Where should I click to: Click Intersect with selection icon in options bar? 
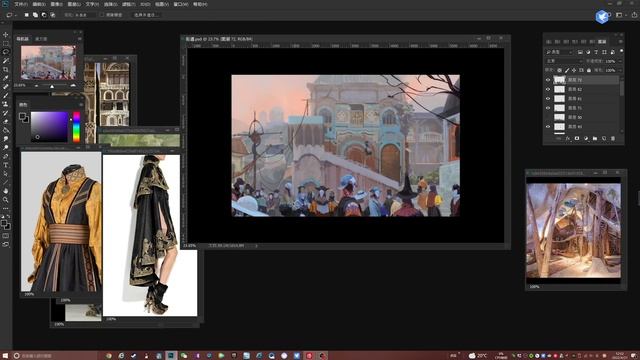(53, 15)
